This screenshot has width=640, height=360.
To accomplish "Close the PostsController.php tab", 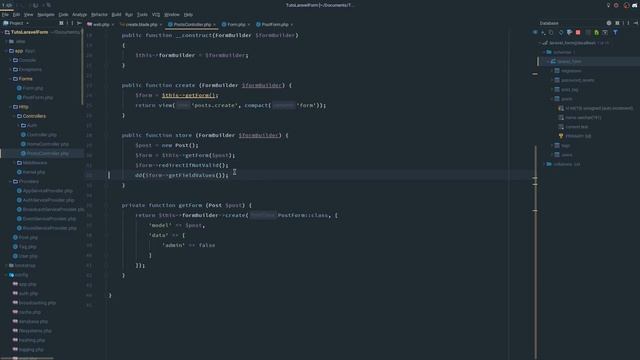I will (214, 24).
